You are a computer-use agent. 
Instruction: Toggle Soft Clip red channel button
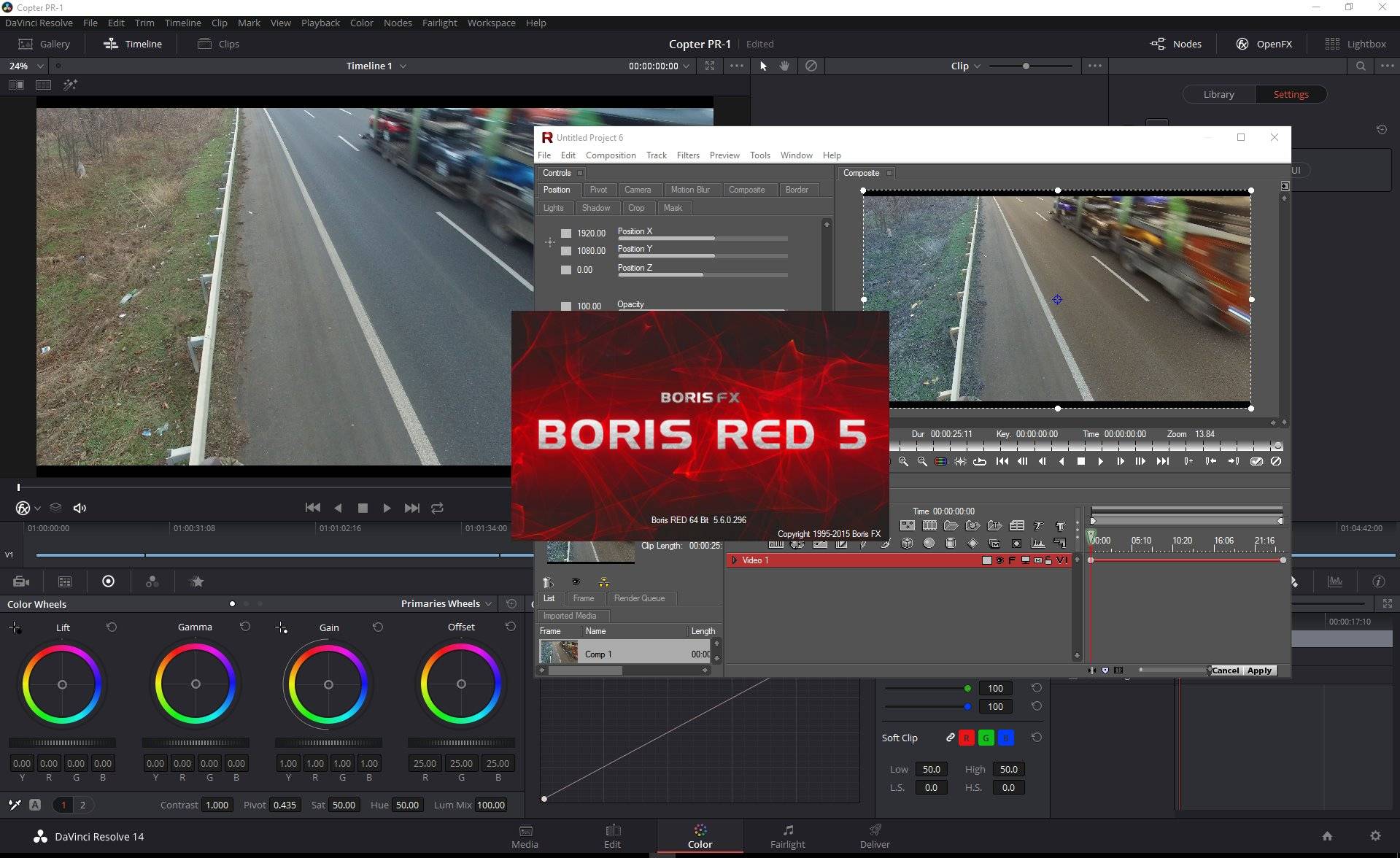pyautogui.click(x=966, y=738)
